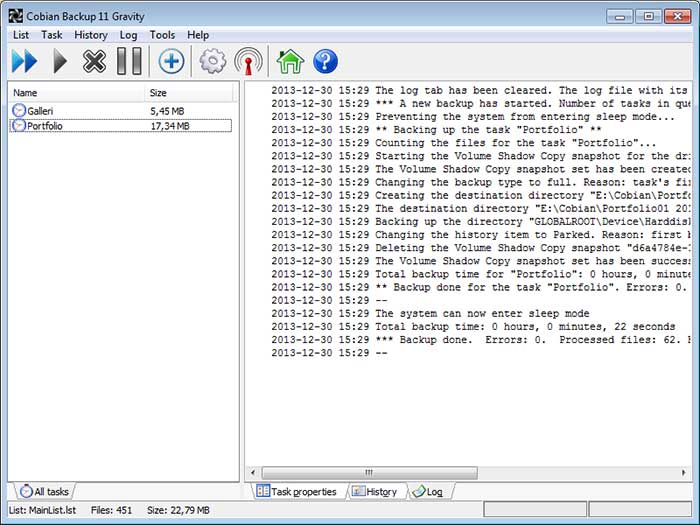The width and height of the screenshot is (700, 525).
Task: Run selected tasks with play icon
Action: click(60, 61)
